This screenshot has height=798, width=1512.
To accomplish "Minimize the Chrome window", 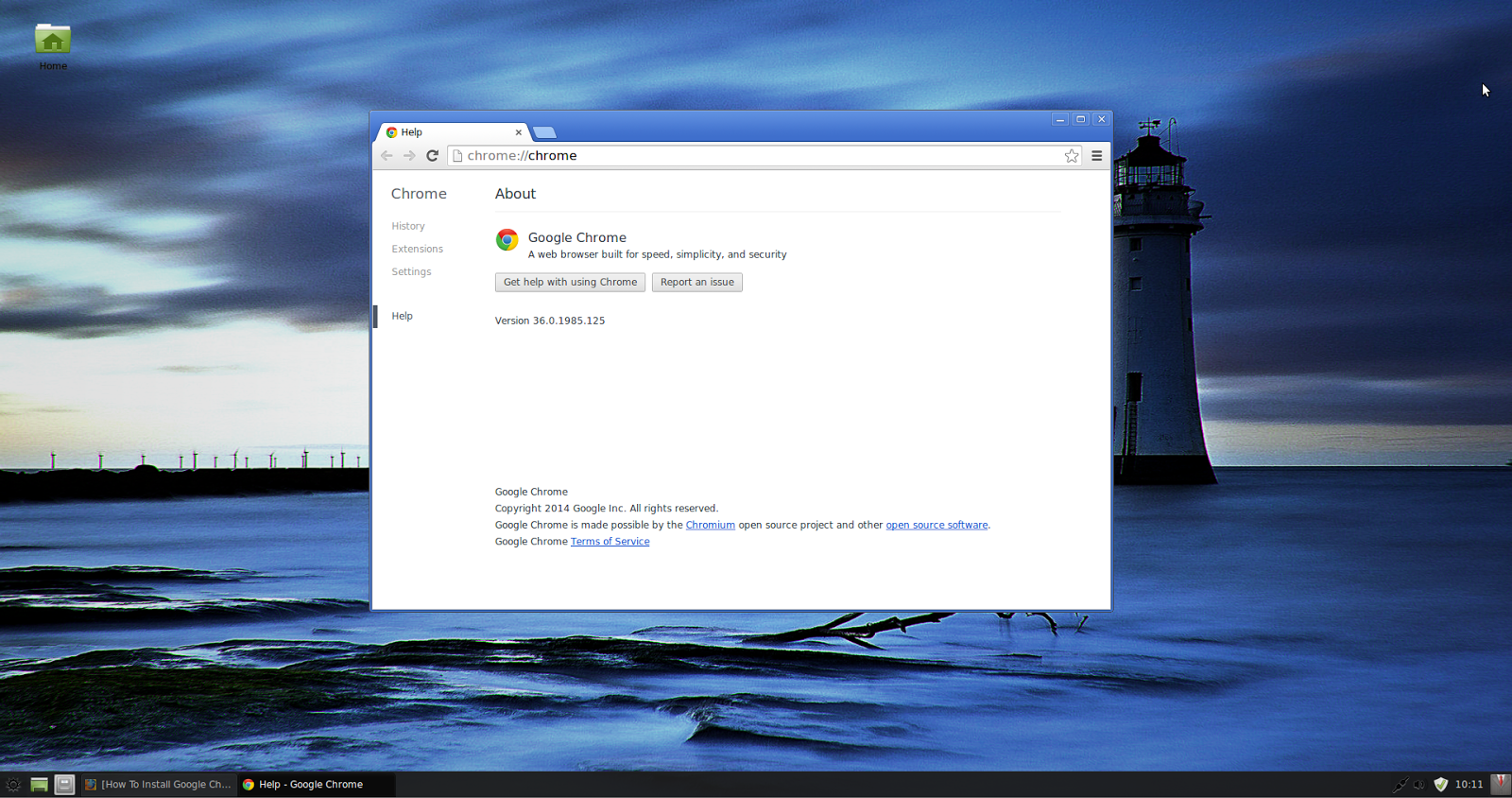I will point(1060,119).
